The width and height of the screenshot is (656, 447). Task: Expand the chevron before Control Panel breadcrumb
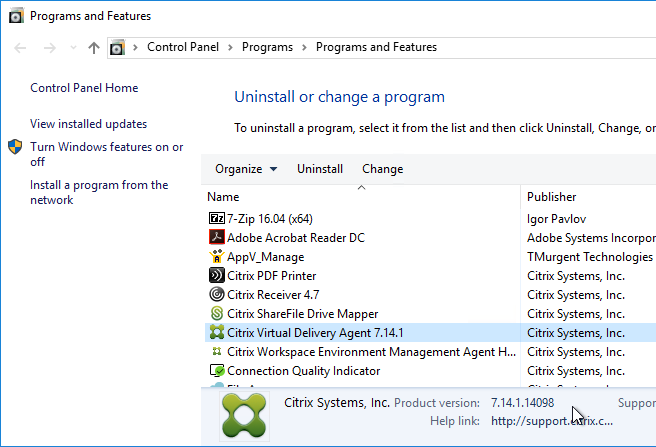tap(135, 47)
